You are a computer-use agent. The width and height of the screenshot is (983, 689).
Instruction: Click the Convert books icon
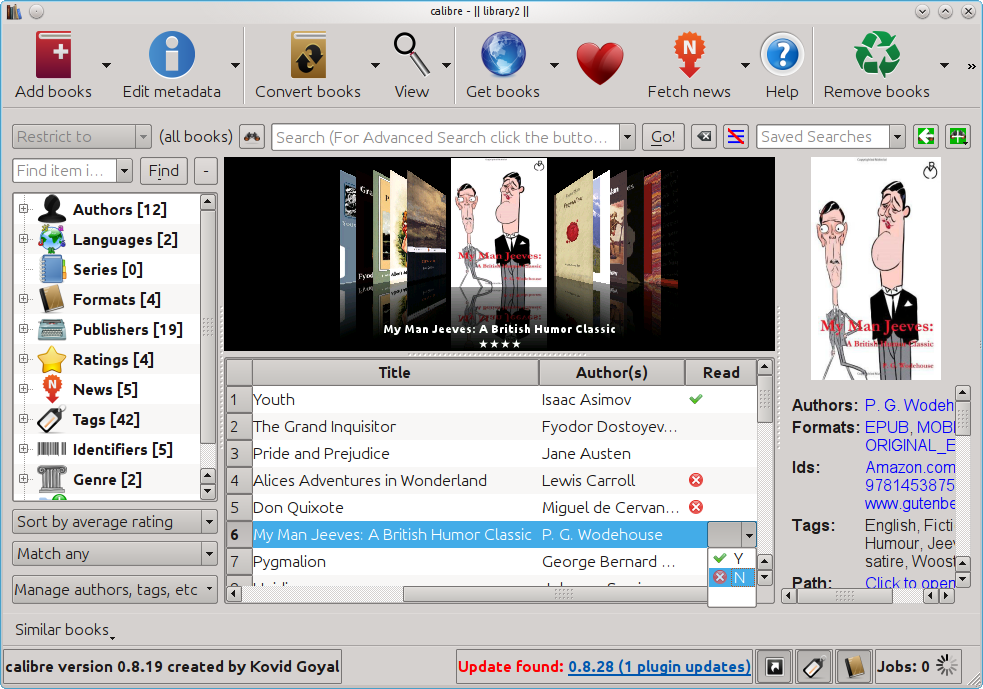(308, 55)
